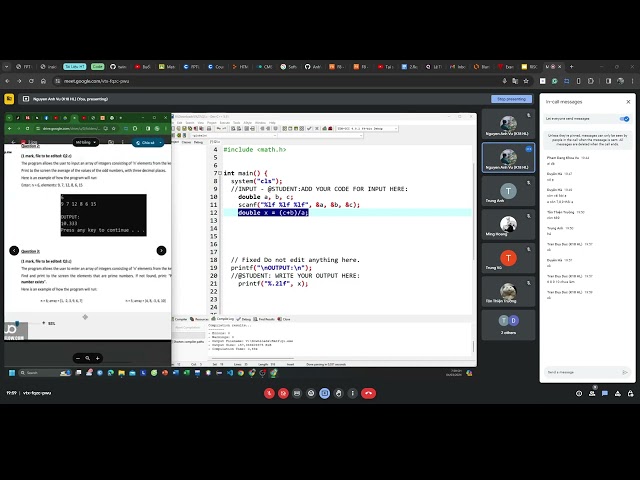Viewport: 640px width, 480px height.
Task: Turn camera on in Meet controls
Action: (x=283, y=393)
